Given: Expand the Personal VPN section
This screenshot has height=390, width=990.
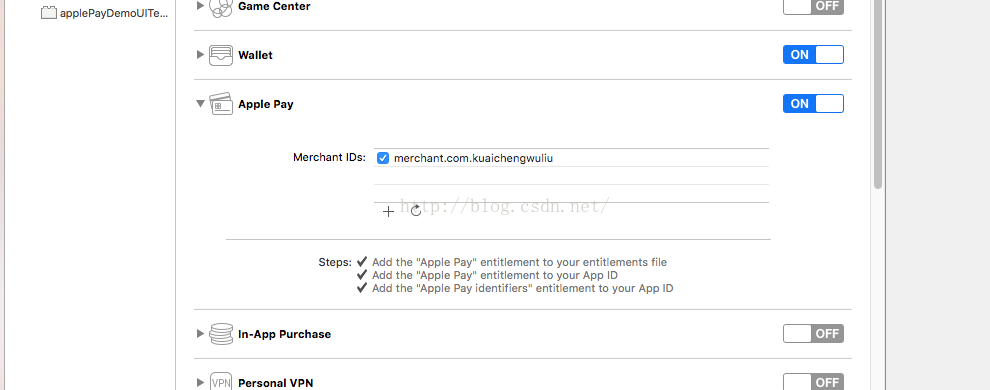Looking at the screenshot, I should pos(200,382).
